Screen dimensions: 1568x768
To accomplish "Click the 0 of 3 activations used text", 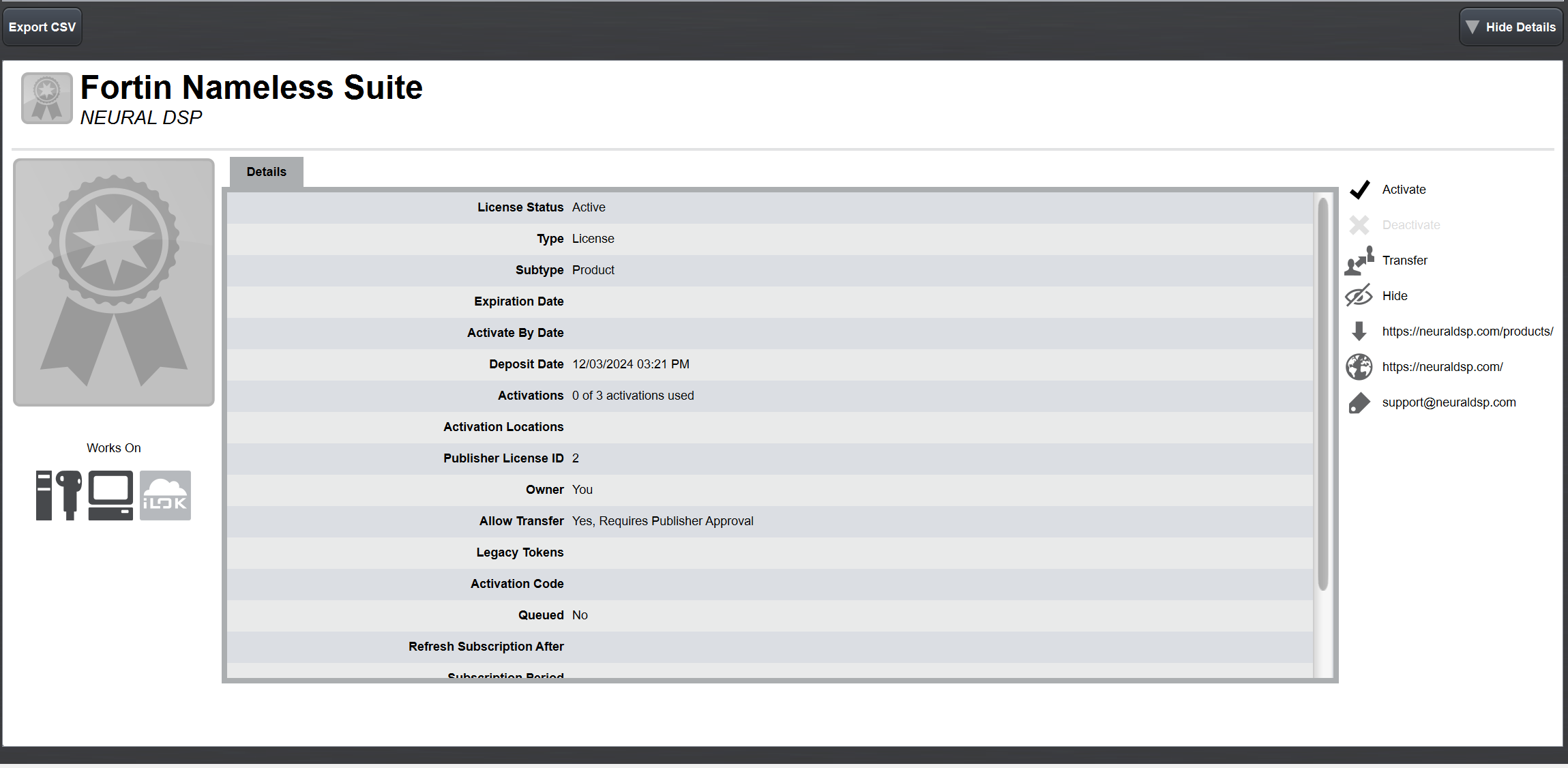I will pos(633,396).
